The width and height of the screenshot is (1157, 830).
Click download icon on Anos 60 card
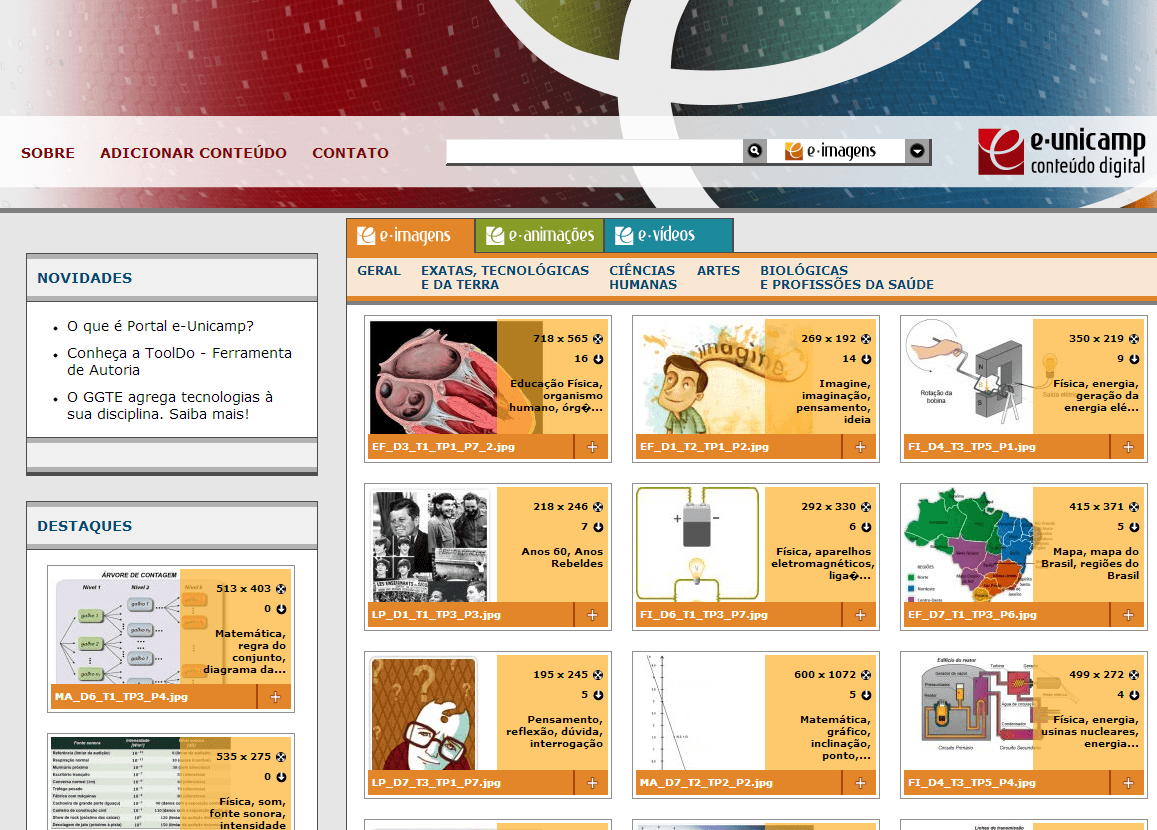[598, 528]
